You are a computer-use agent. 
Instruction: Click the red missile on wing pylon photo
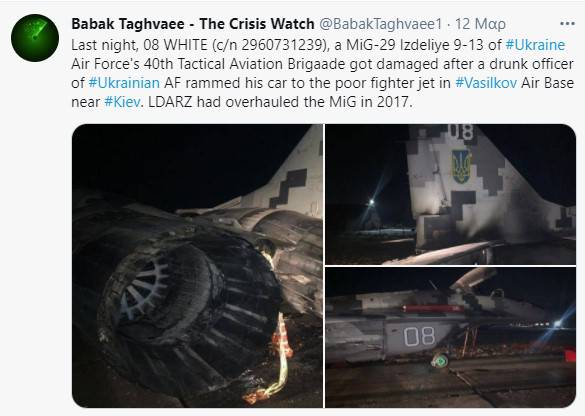(432, 309)
